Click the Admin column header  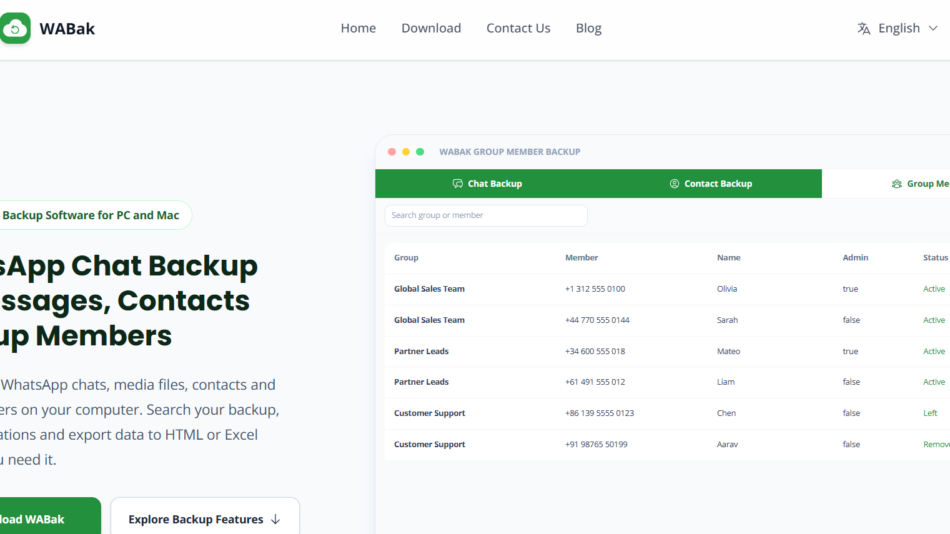(x=855, y=258)
